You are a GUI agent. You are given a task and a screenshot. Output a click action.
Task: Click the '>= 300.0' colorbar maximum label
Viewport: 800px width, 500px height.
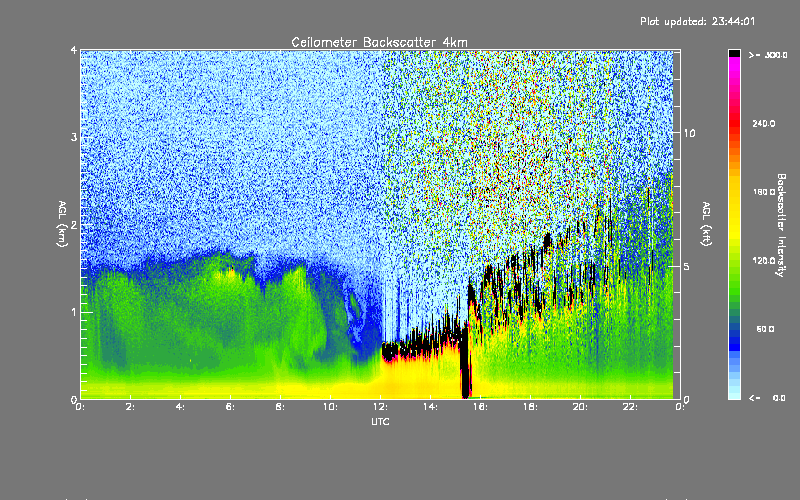click(768, 55)
